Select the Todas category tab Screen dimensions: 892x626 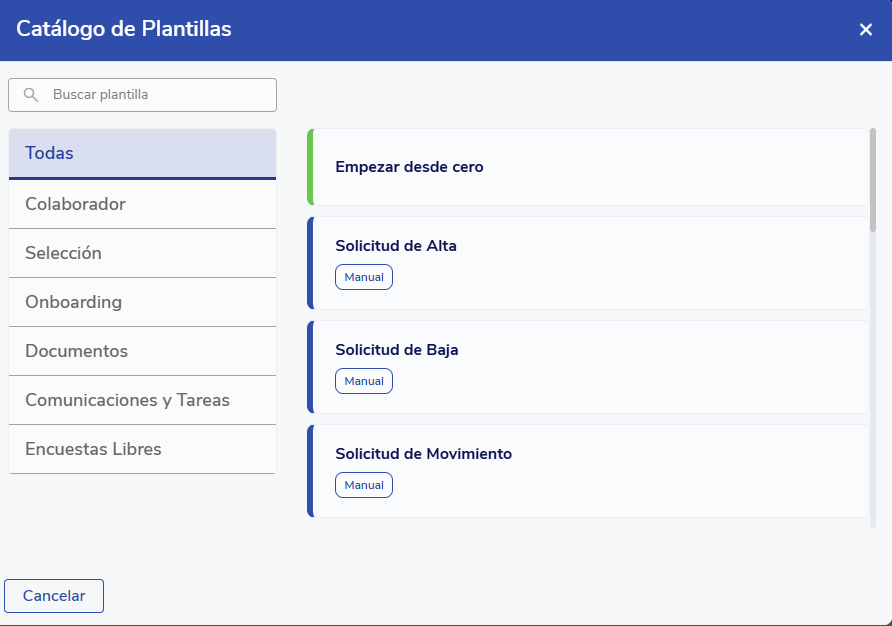tap(142, 154)
